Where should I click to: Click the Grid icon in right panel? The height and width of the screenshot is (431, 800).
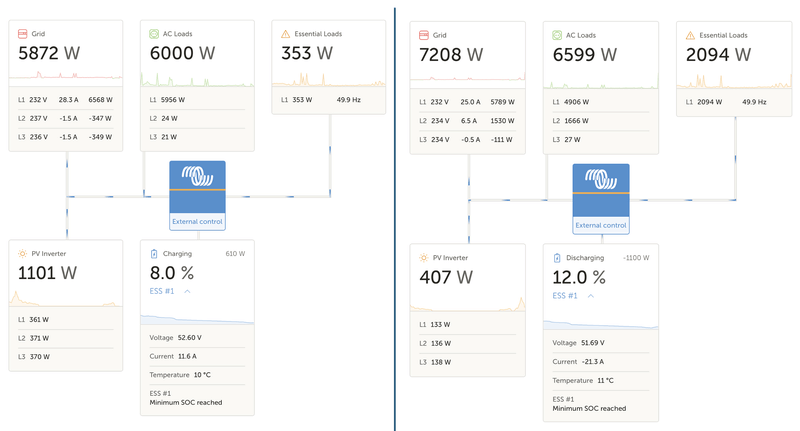[423, 35]
